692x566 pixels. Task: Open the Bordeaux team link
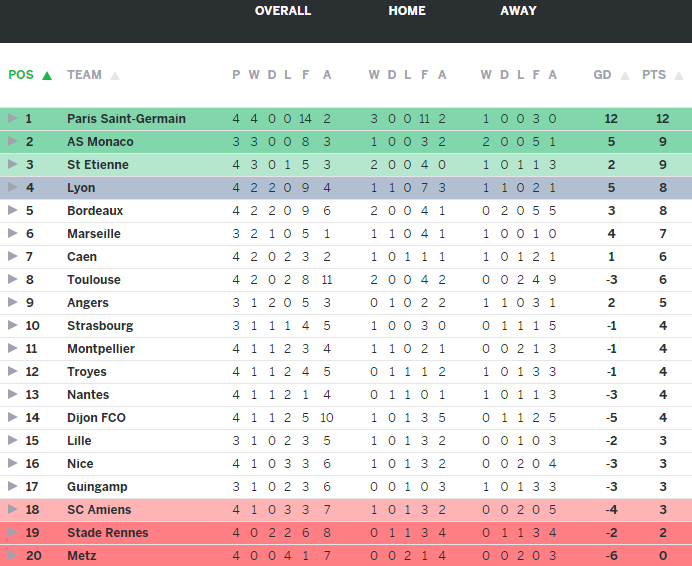(95, 210)
